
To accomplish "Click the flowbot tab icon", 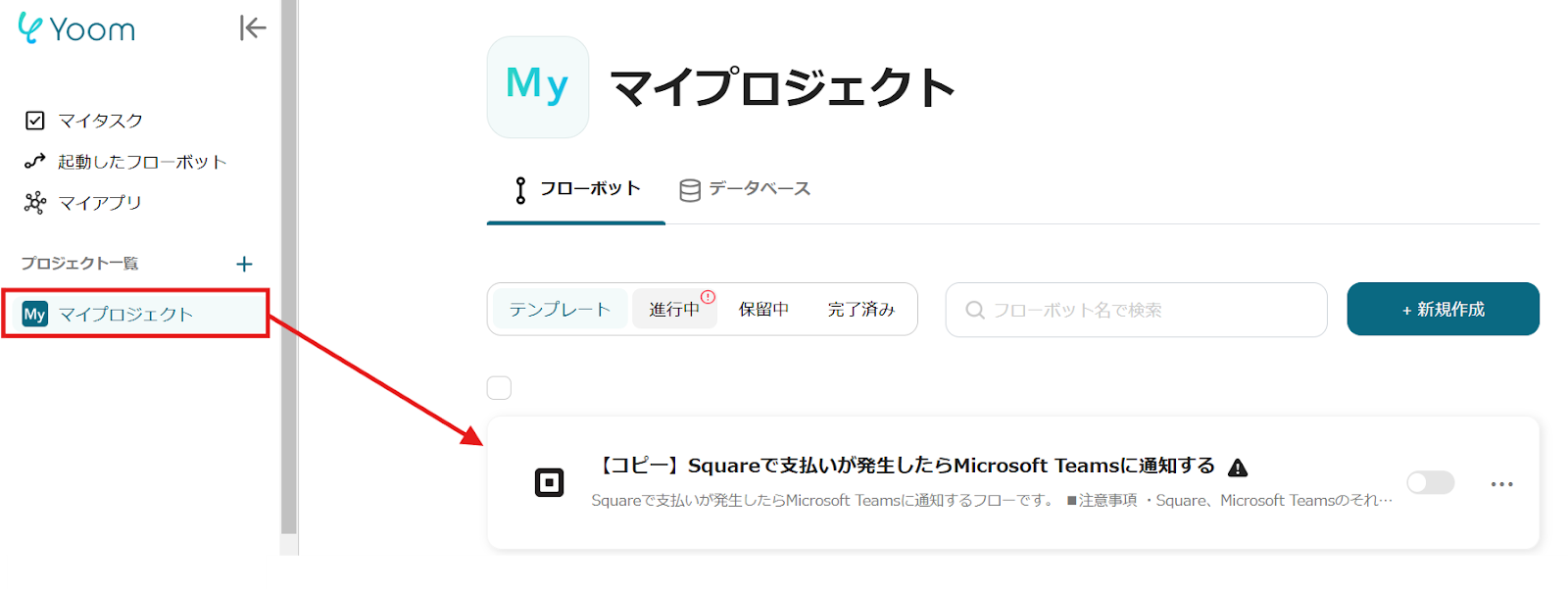I will coord(520,190).
